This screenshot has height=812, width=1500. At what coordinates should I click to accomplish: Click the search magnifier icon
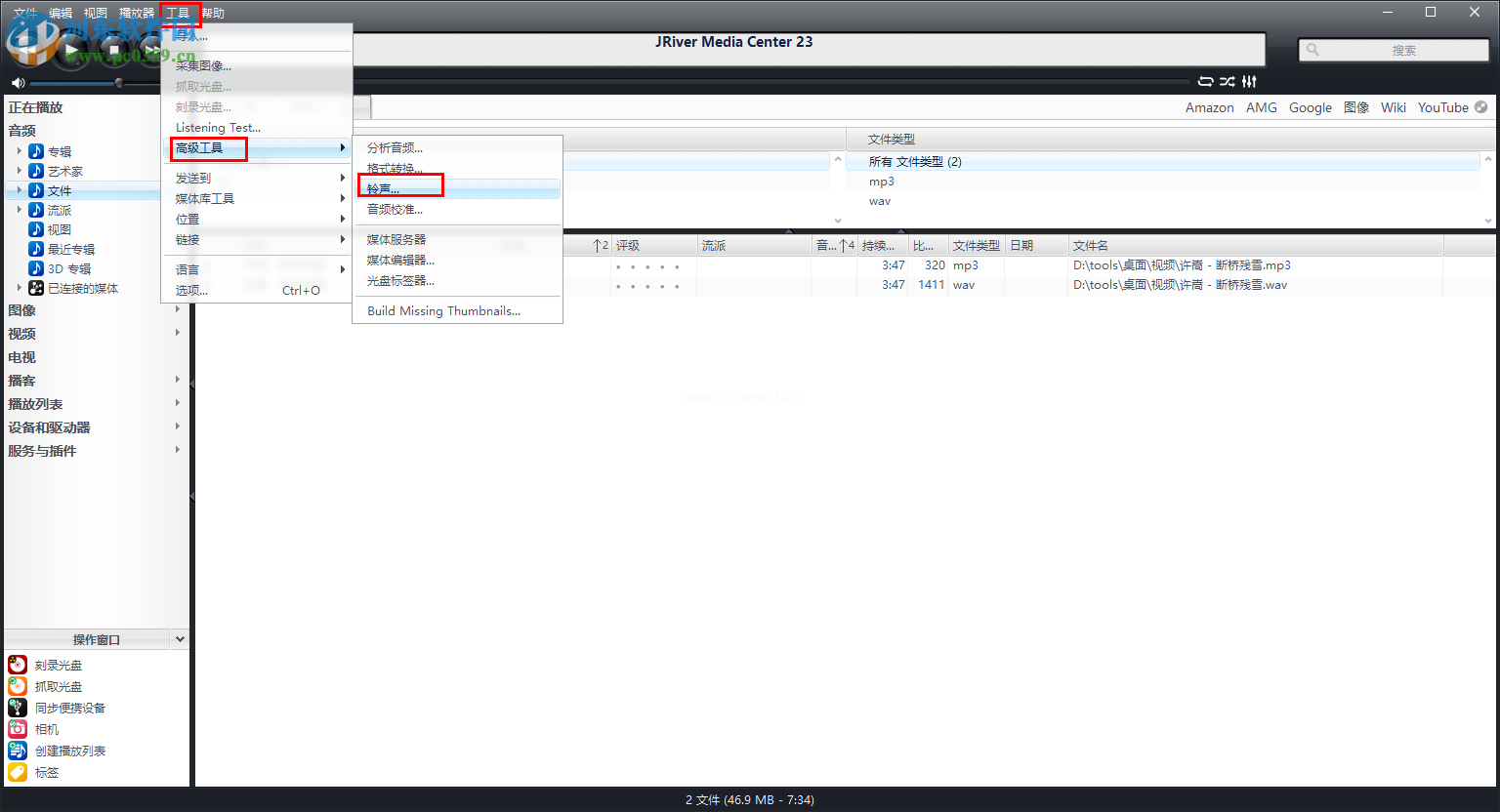pos(1312,50)
